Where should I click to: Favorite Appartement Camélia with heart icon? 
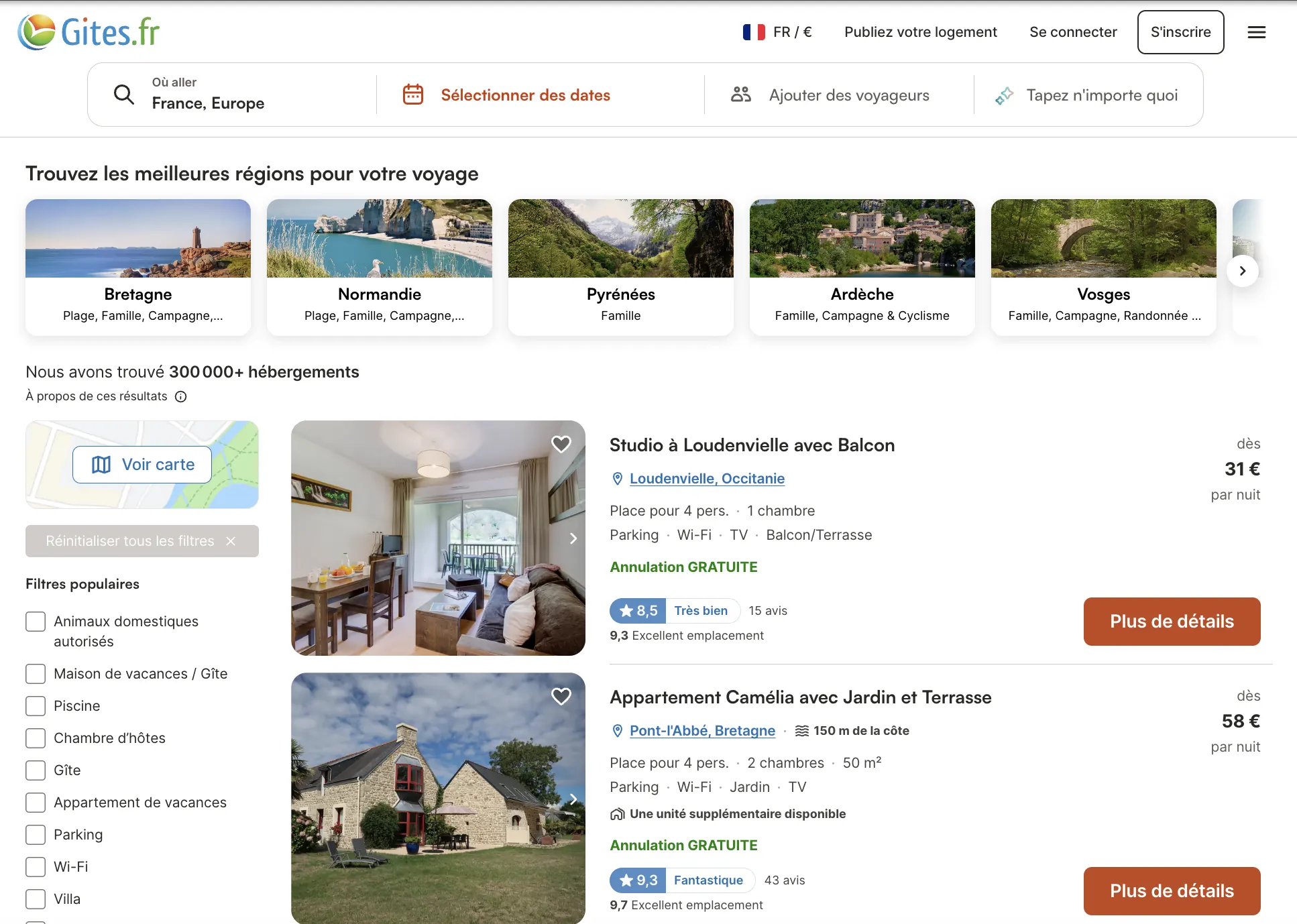561,696
